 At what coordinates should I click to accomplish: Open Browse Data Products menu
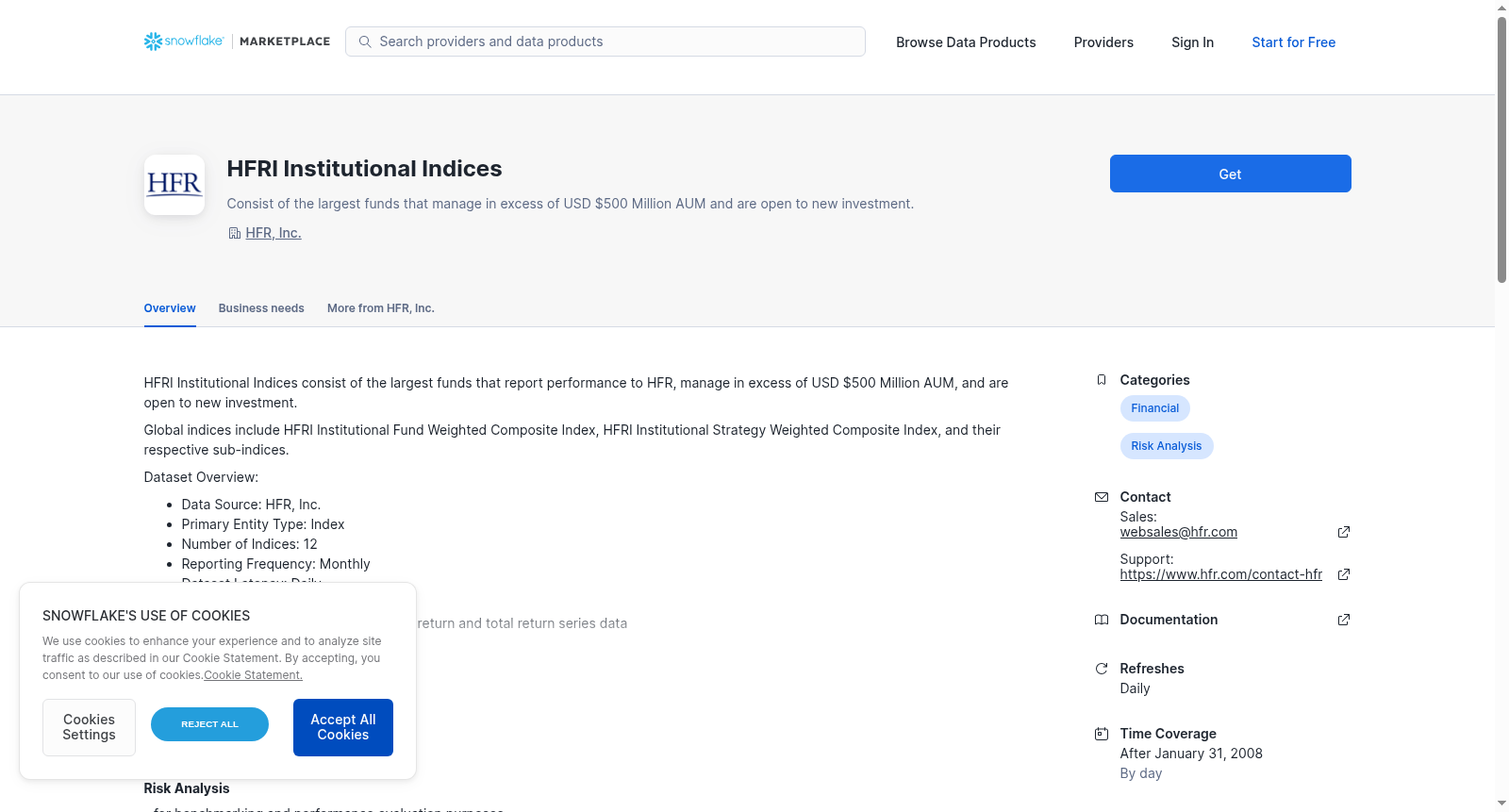(966, 42)
